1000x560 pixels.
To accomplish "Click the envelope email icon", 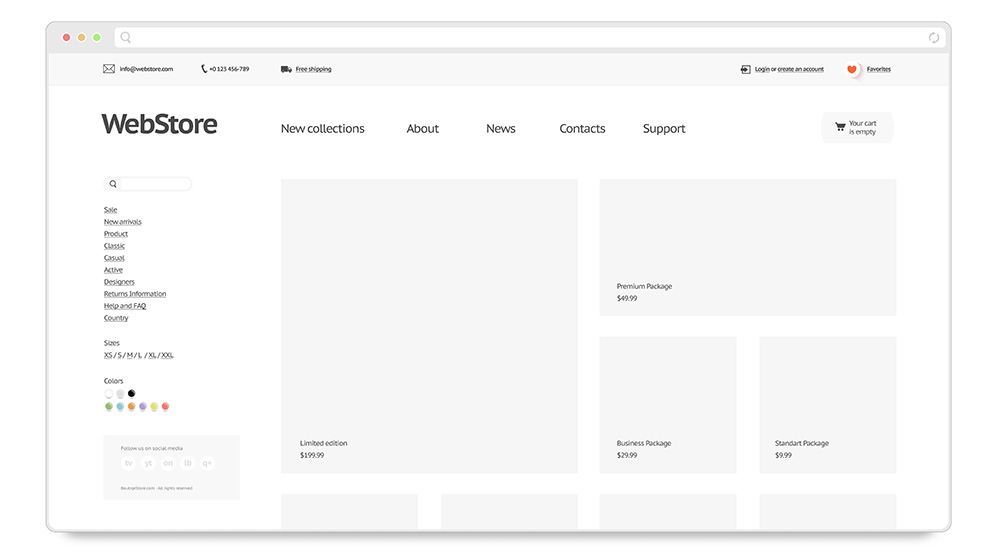I will point(109,69).
